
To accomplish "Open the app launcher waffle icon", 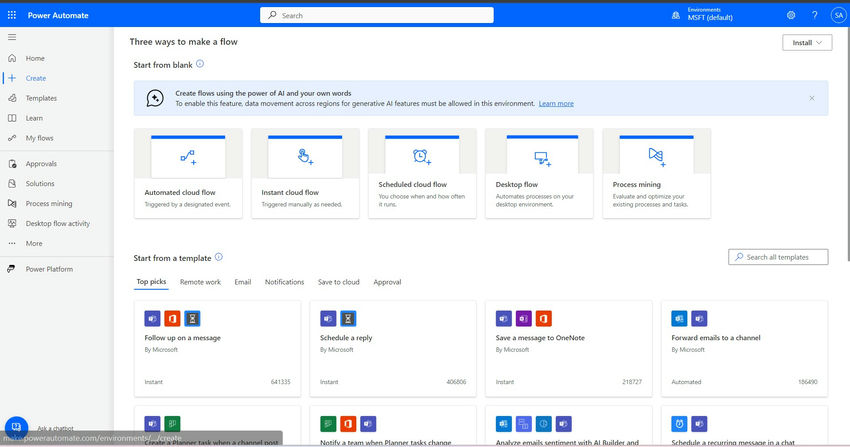I will (11, 15).
